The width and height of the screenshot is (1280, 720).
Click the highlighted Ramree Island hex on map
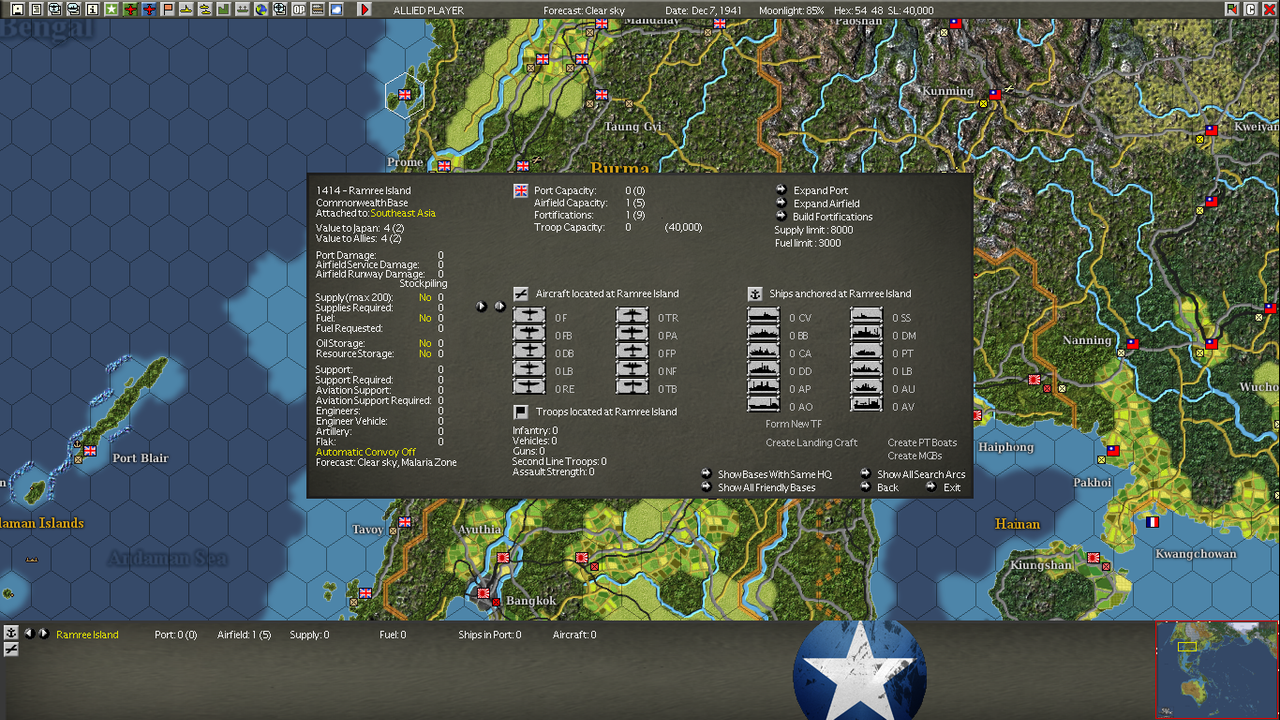coord(405,95)
